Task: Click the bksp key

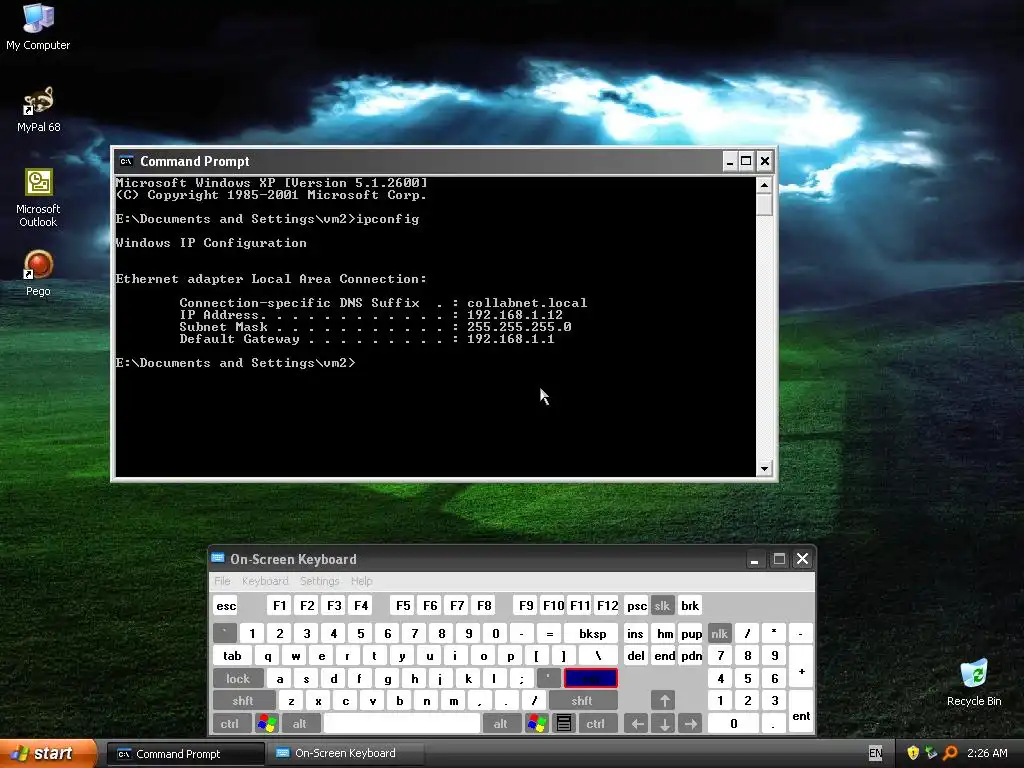Action: pyautogui.click(x=592, y=633)
